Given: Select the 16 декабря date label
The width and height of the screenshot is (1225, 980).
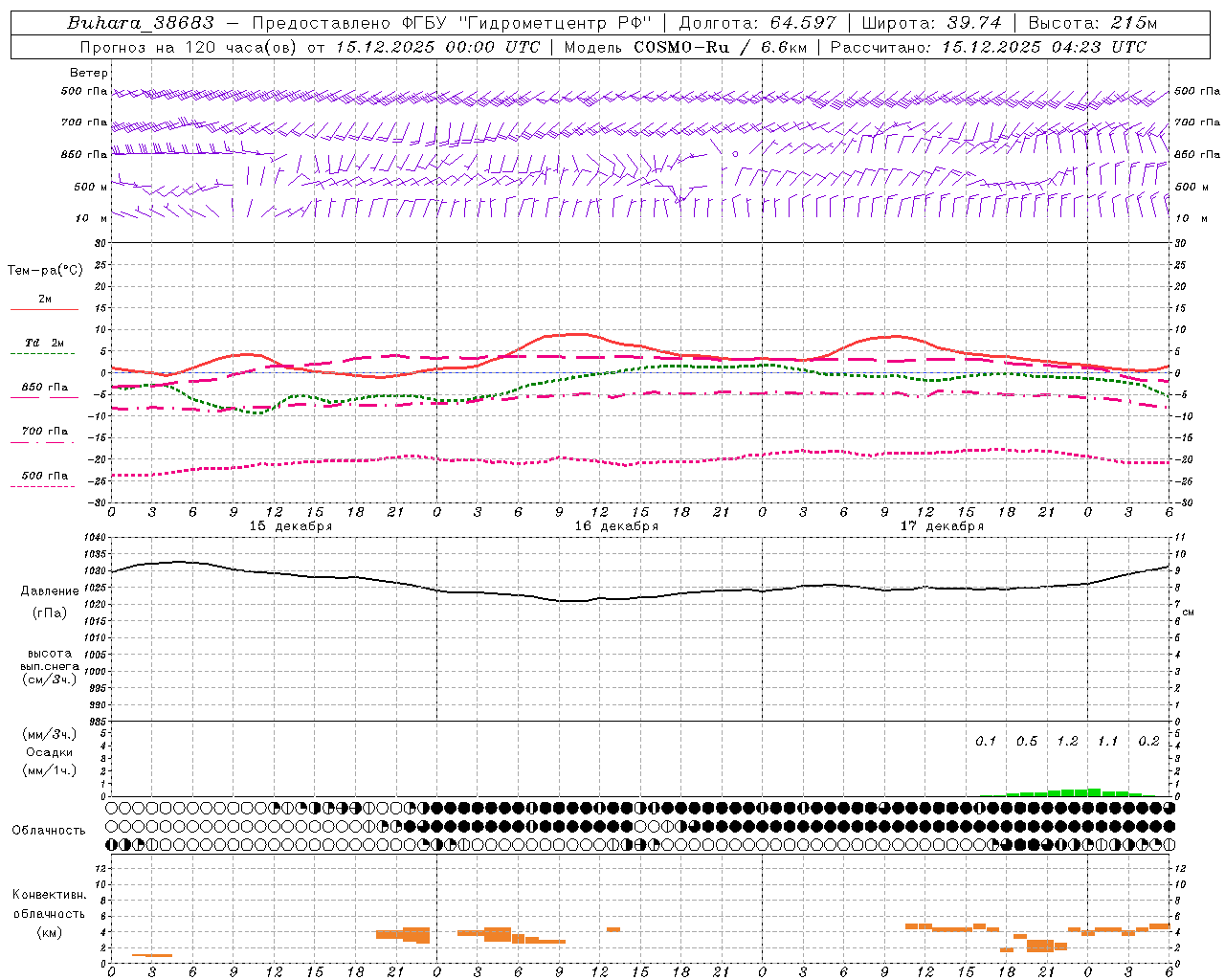Looking at the screenshot, I should click(x=616, y=526).
